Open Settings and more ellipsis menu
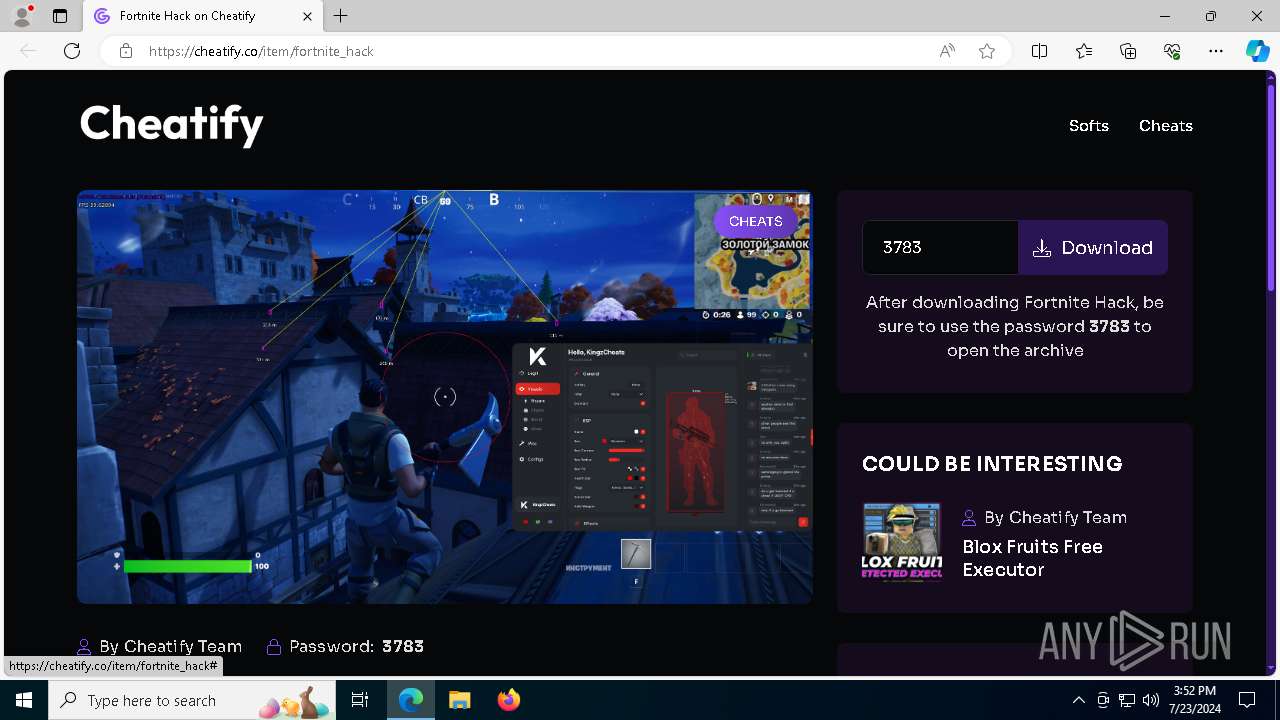Image resolution: width=1280 pixels, height=720 pixels. coord(1216,51)
